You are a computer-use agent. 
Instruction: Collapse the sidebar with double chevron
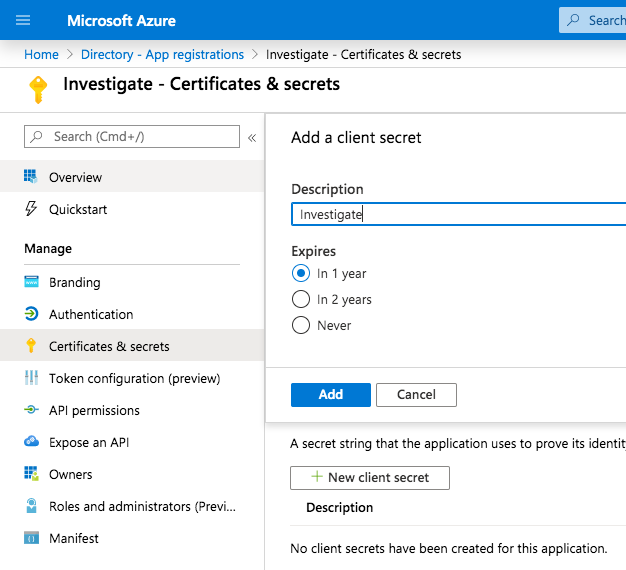[x=252, y=137]
